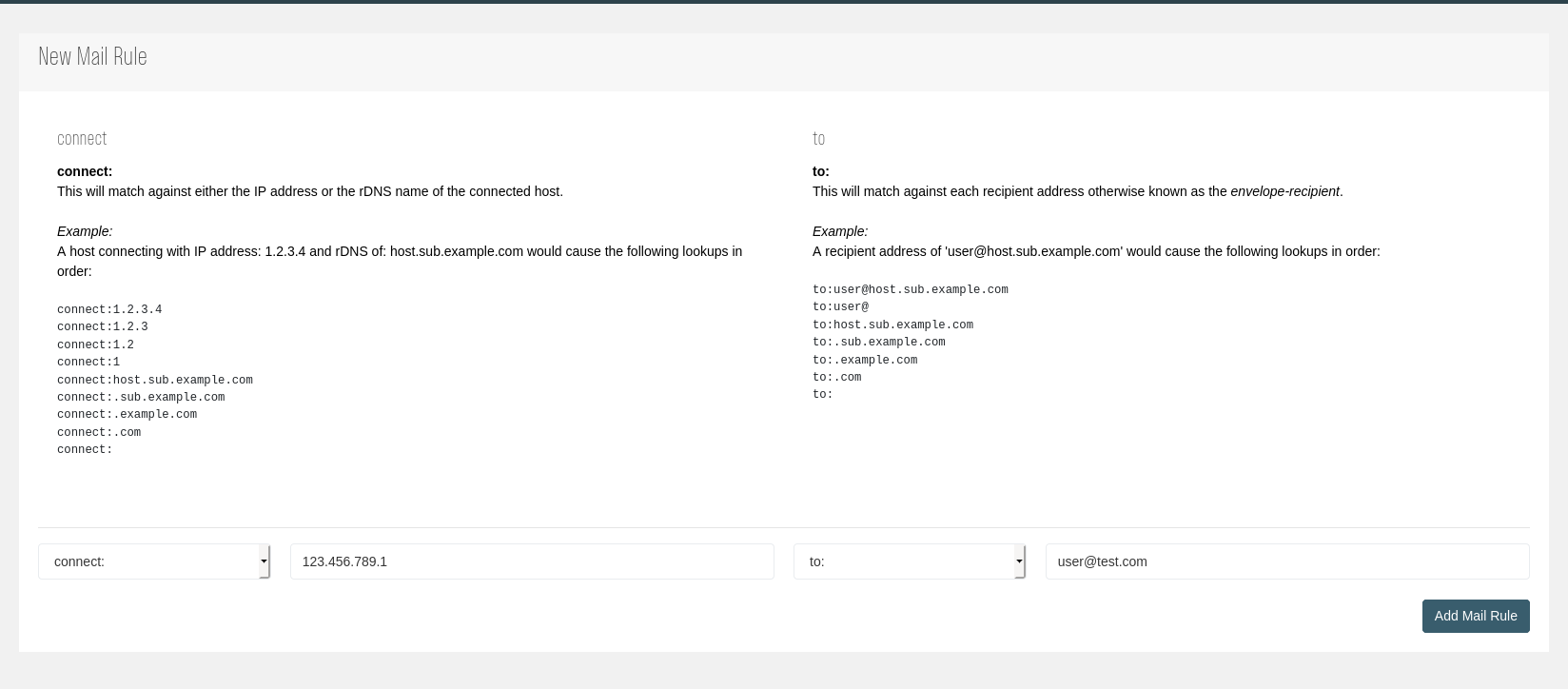The width and height of the screenshot is (1568, 689).
Task: Expand the "to:" rule type dropdown
Action: coord(909,561)
